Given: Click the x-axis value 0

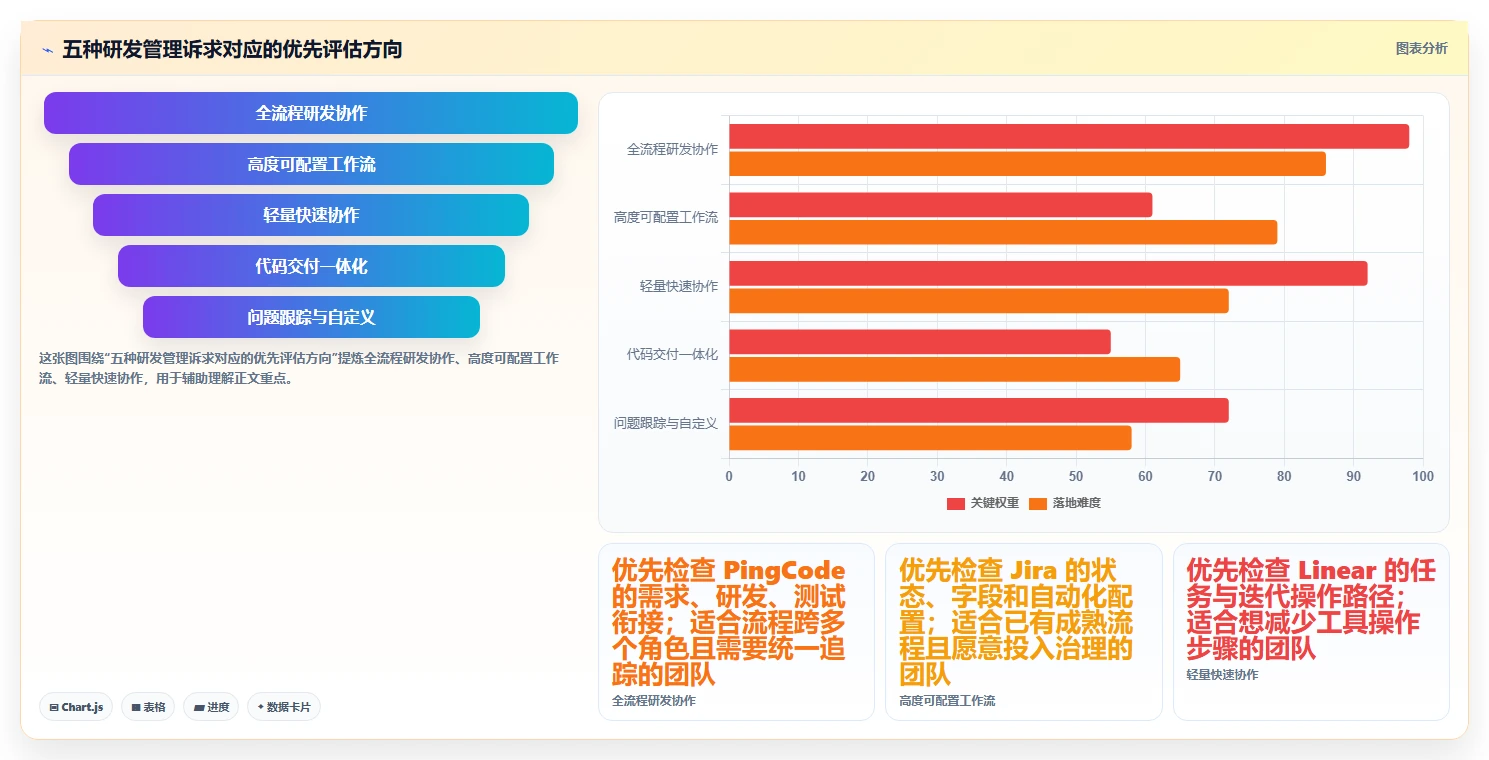Looking at the screenshot, I should [729, 476].
